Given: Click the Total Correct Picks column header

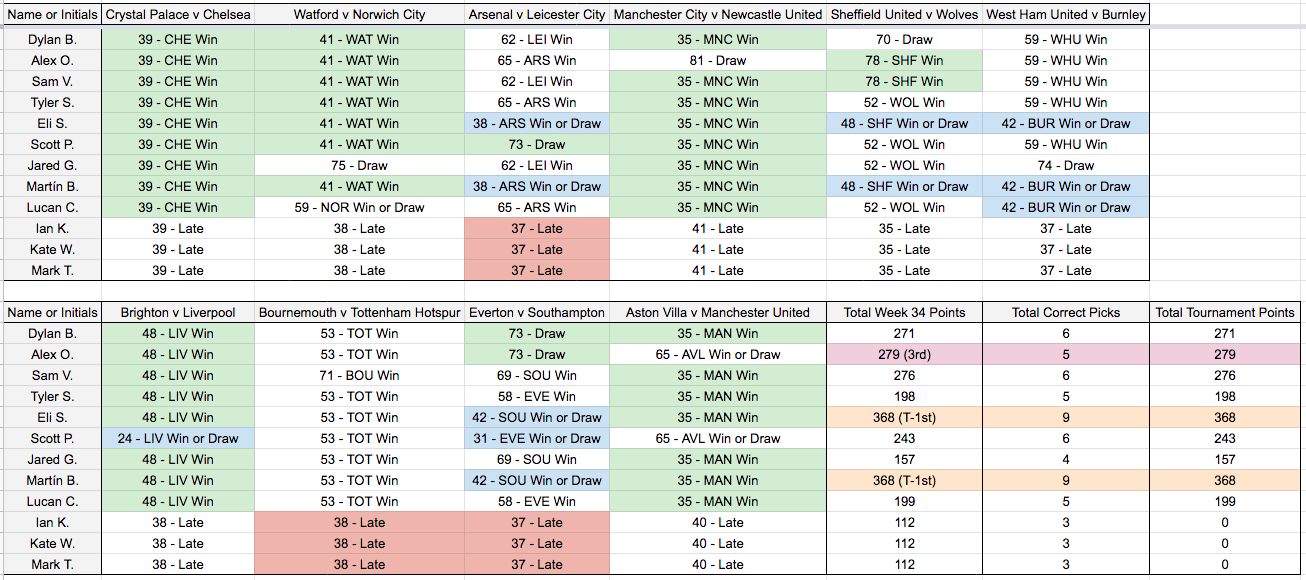Looking at the screenshot, I should [1066, 313].
